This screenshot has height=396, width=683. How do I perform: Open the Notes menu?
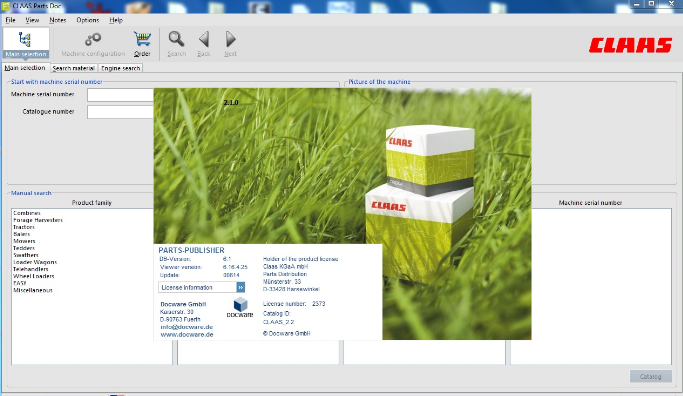coord(57,20)
